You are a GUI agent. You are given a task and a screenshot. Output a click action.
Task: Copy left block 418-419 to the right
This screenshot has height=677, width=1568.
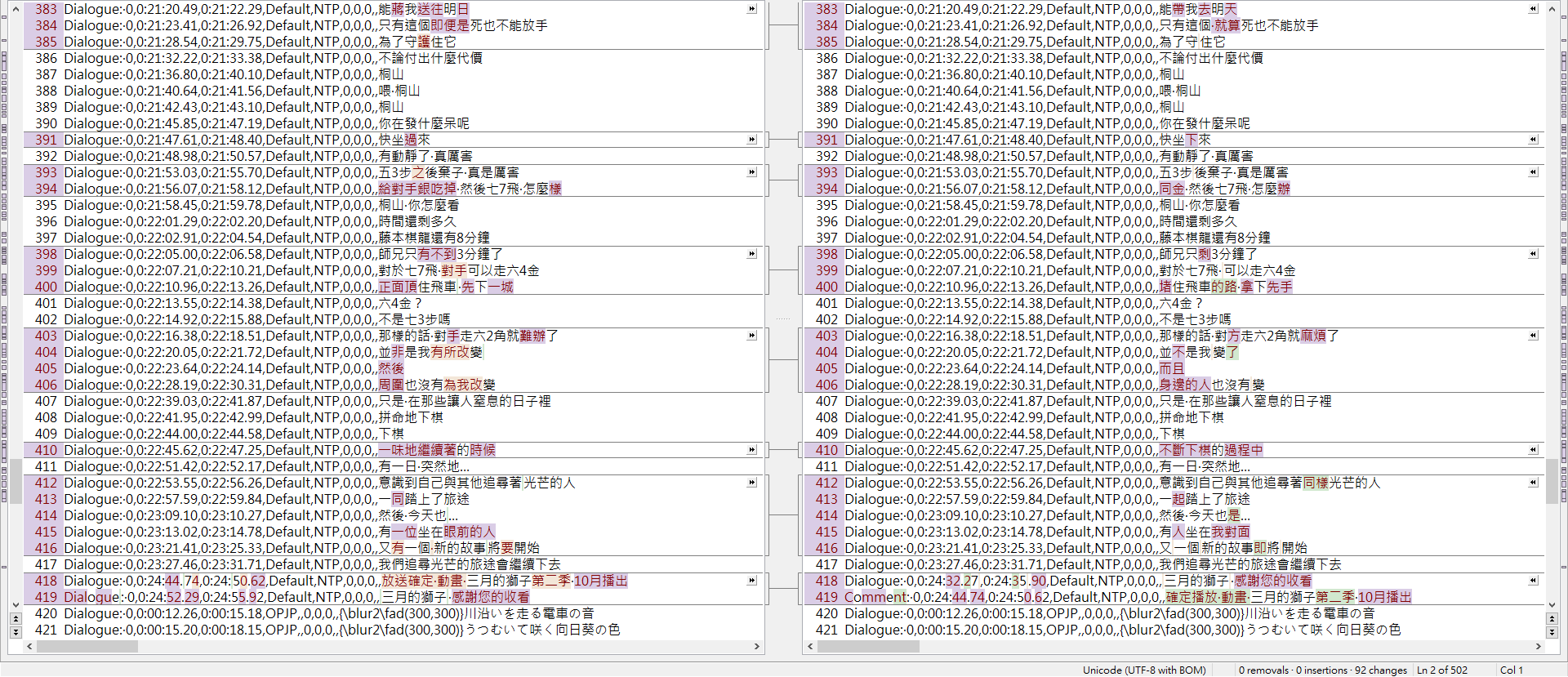click(752, 581)
